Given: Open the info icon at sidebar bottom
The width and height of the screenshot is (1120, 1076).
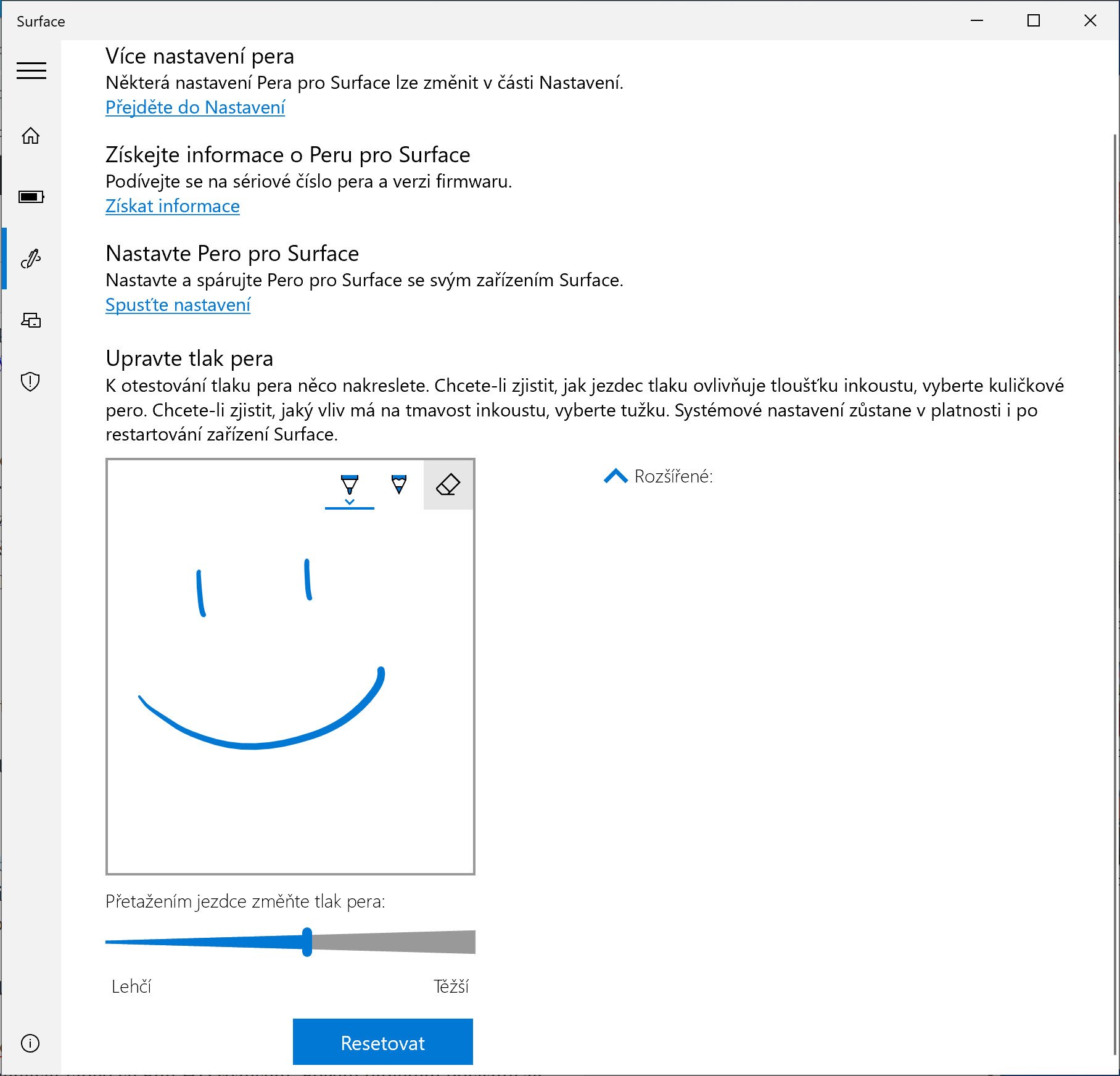Looking at the screenshot, I should (x=30, y=1043).
